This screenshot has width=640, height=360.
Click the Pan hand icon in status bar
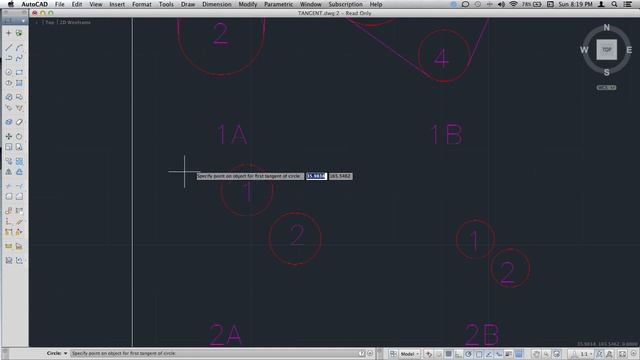point(537,354)
